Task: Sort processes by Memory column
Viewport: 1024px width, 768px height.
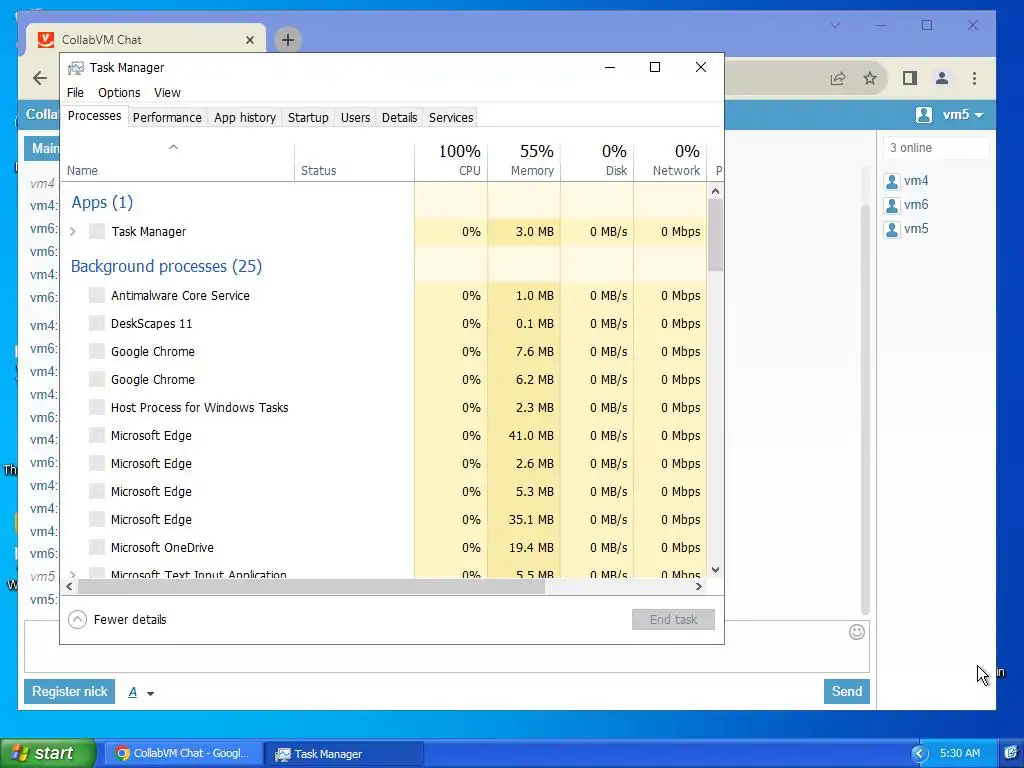Action: (524, 161)
